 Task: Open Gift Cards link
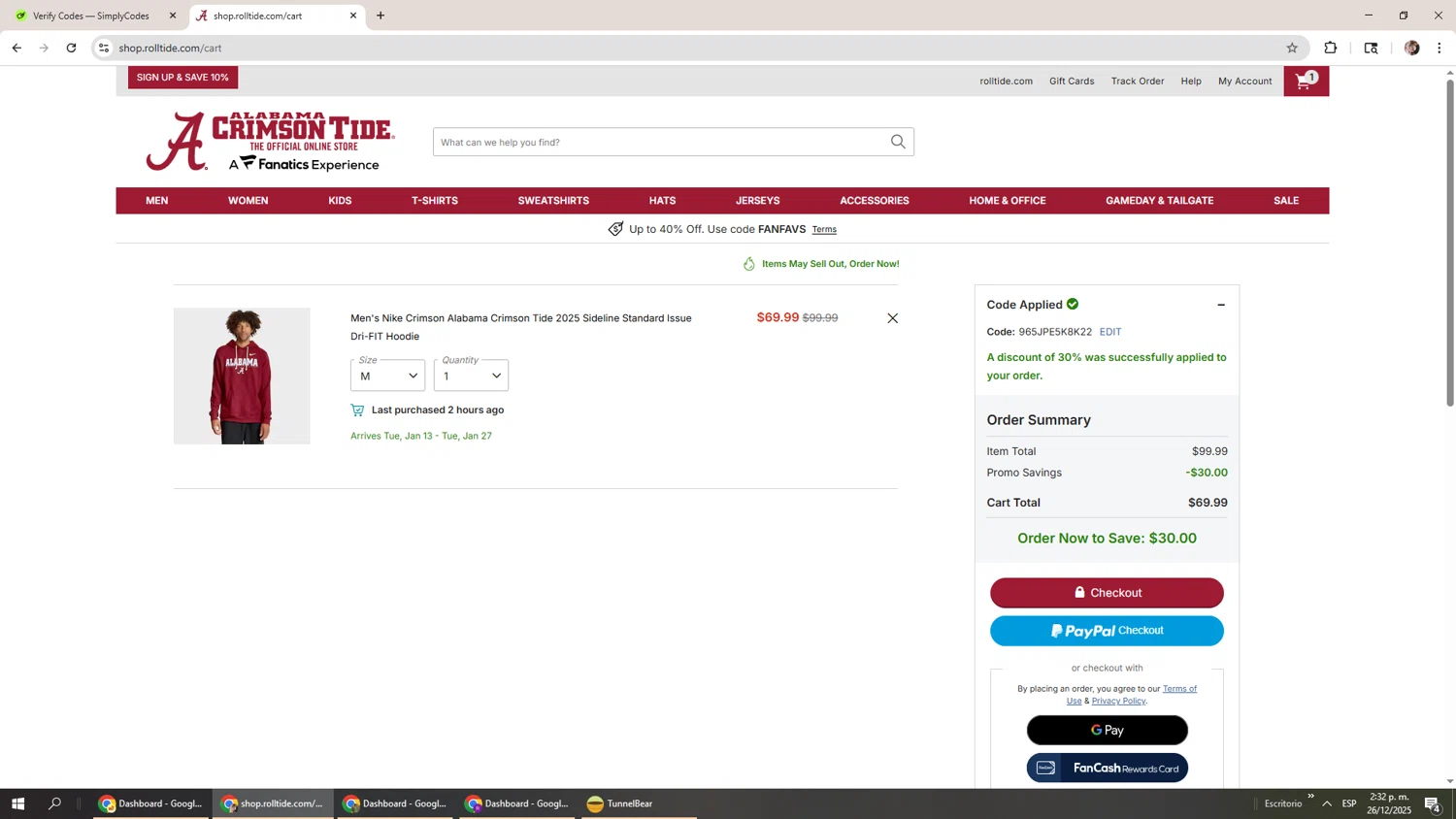pyautogui.click(x=1072, y=82)
